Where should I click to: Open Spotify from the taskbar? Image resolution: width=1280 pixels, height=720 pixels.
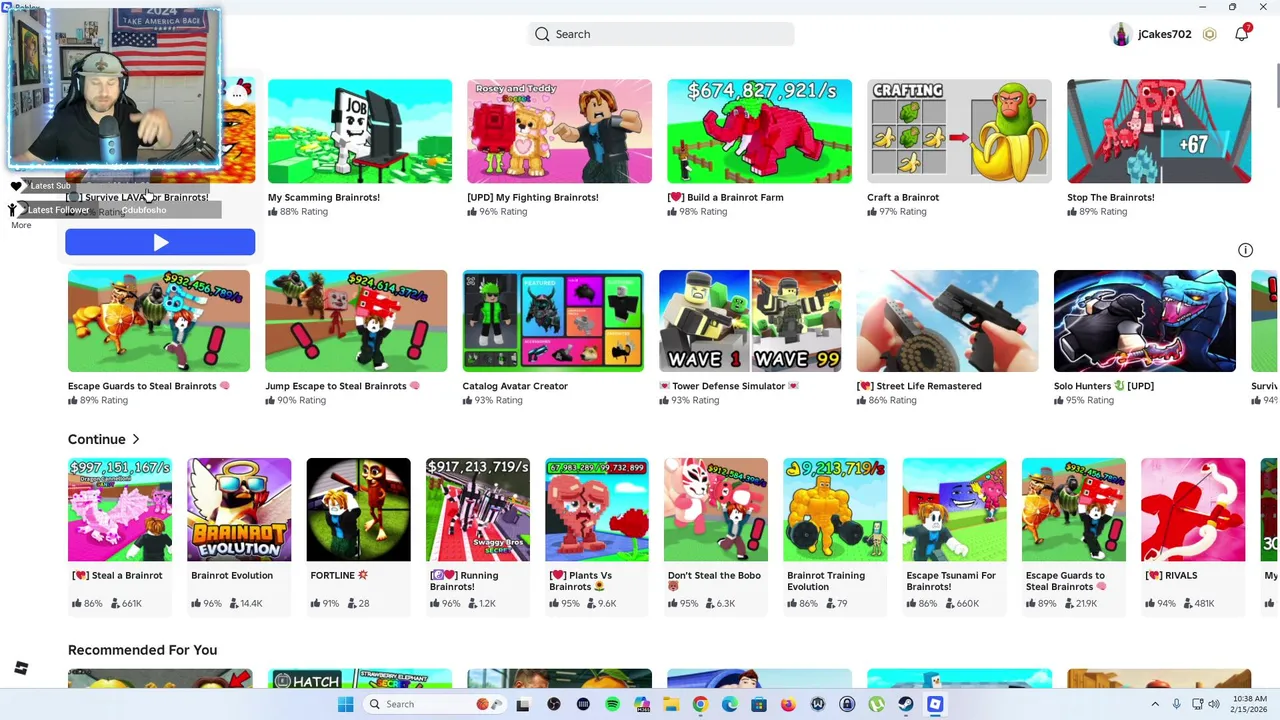coord(612,704)
